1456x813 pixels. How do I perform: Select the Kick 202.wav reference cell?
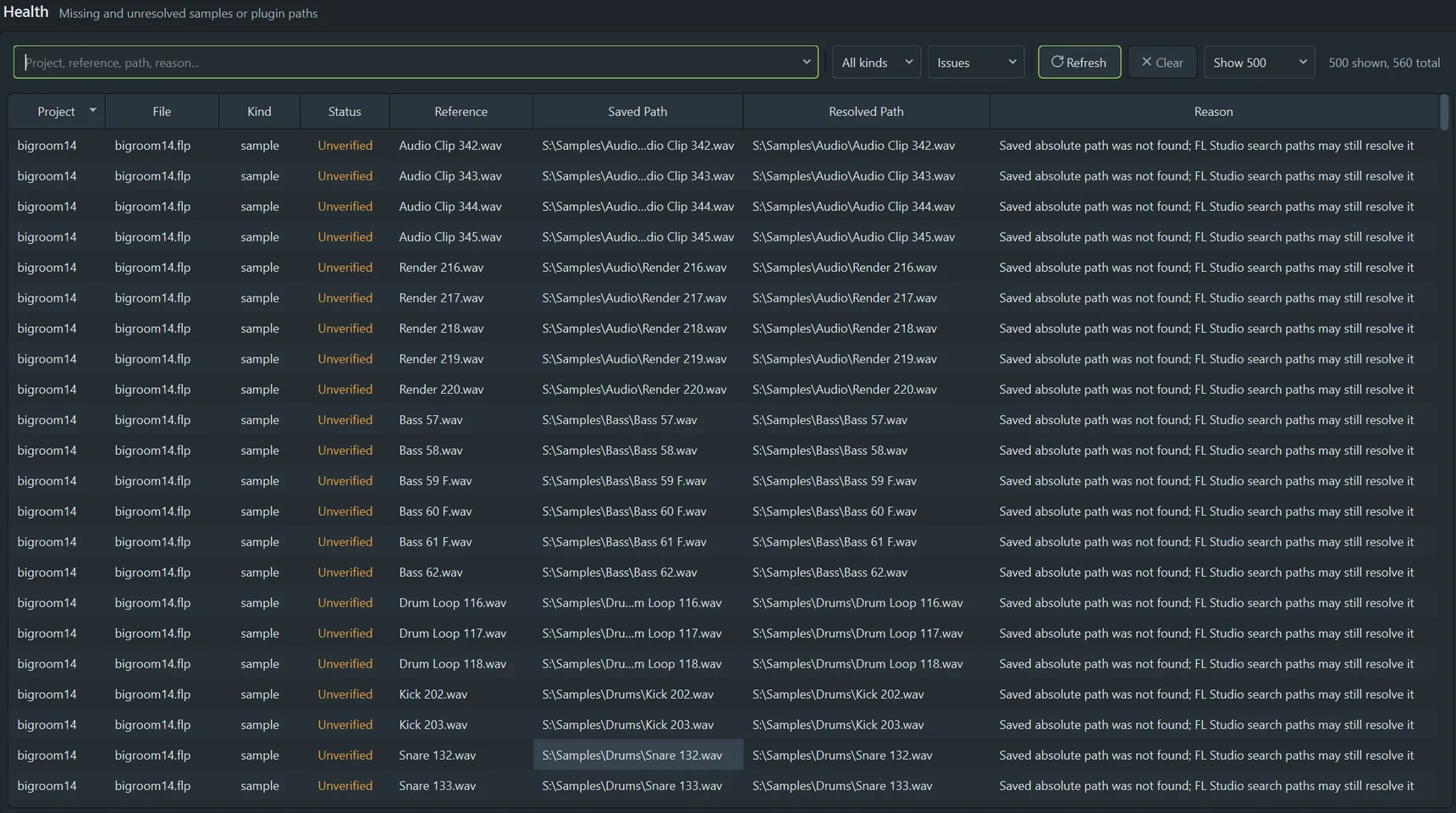[x=461, y=694]
